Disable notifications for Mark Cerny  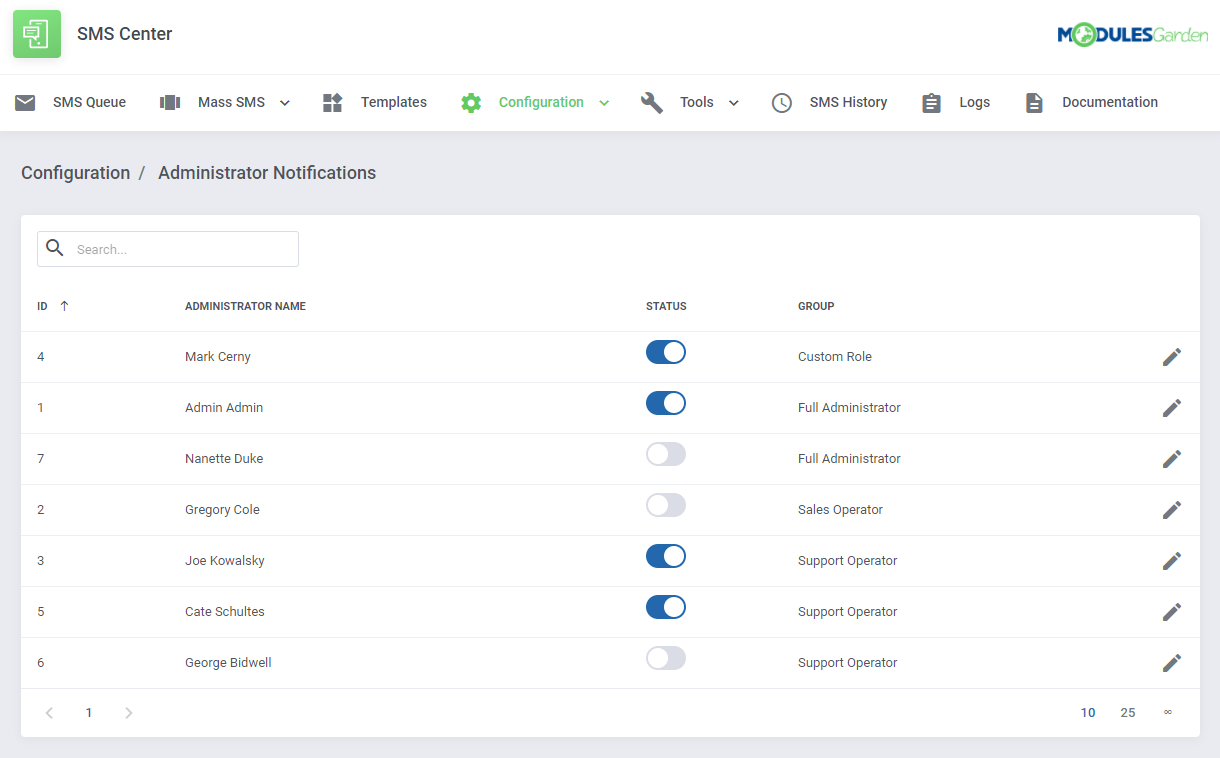click(666, 352)
